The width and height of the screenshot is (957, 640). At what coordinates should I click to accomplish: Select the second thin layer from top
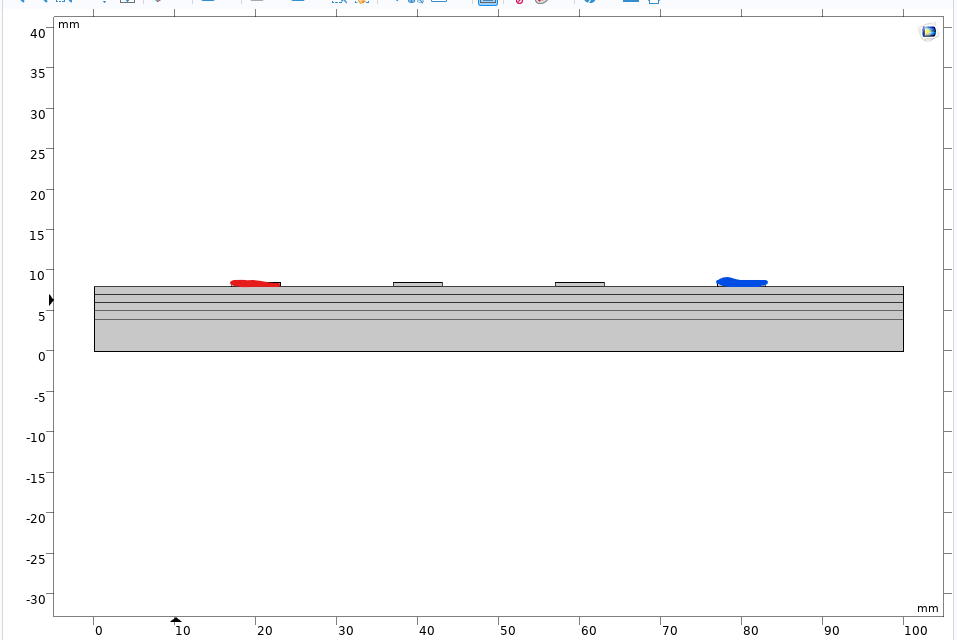tap(498, 298)
